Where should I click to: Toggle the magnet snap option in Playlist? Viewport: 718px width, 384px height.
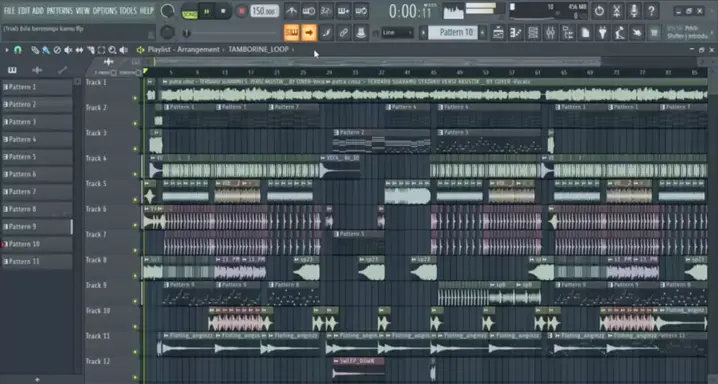pos(17,50)
